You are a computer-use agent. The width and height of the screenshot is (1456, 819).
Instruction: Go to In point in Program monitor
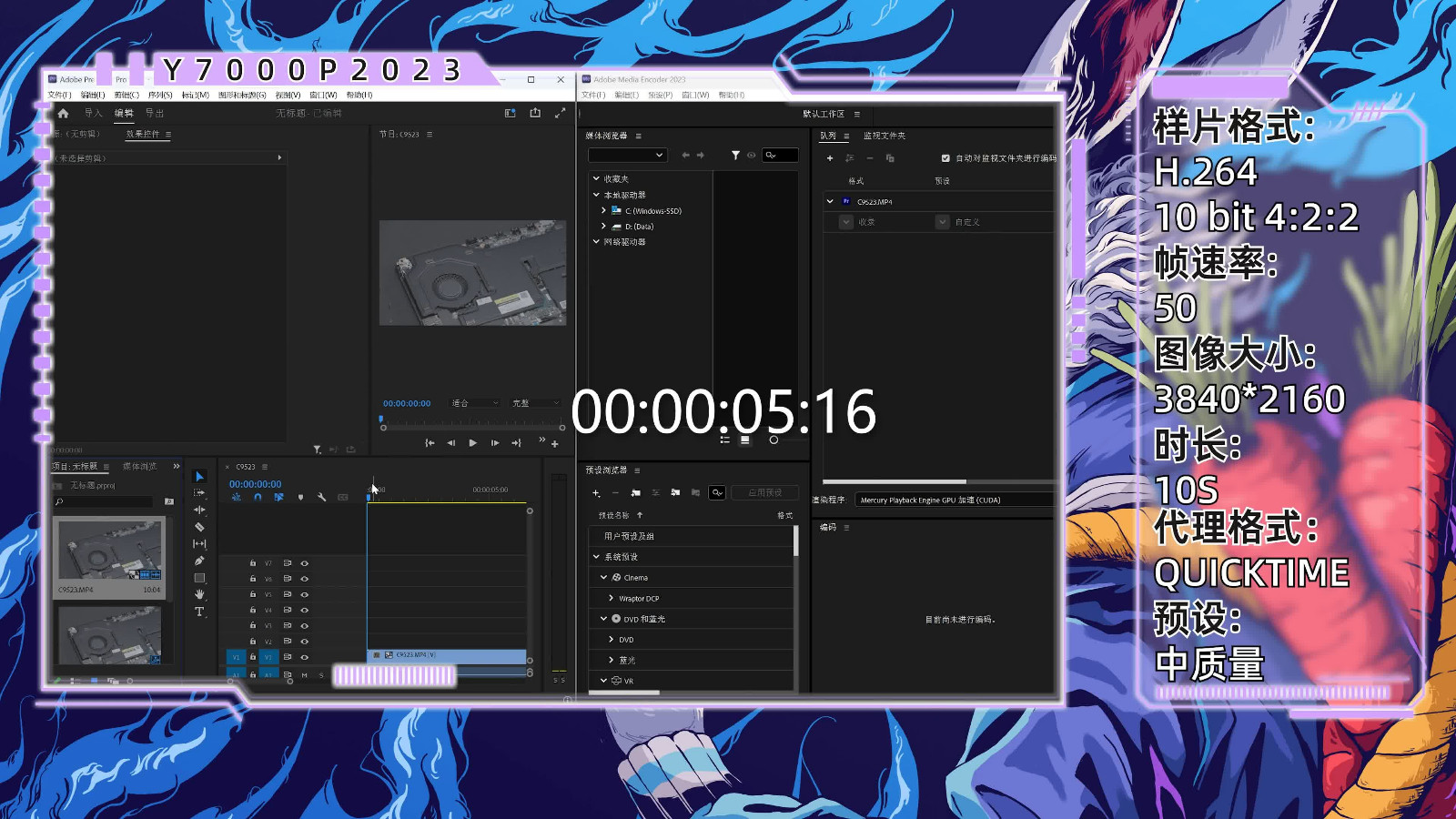coord(430,443)
